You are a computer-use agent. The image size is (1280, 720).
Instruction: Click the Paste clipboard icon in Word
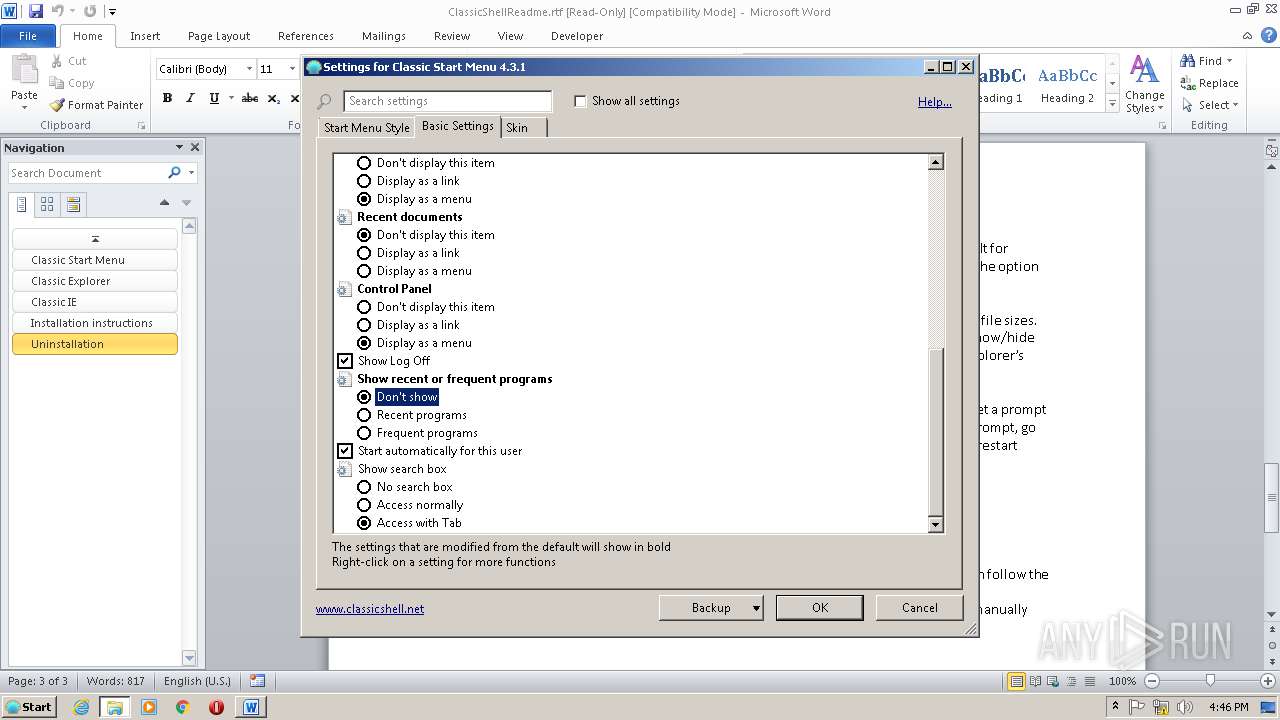pyautogui.click(x=24, y=70)
